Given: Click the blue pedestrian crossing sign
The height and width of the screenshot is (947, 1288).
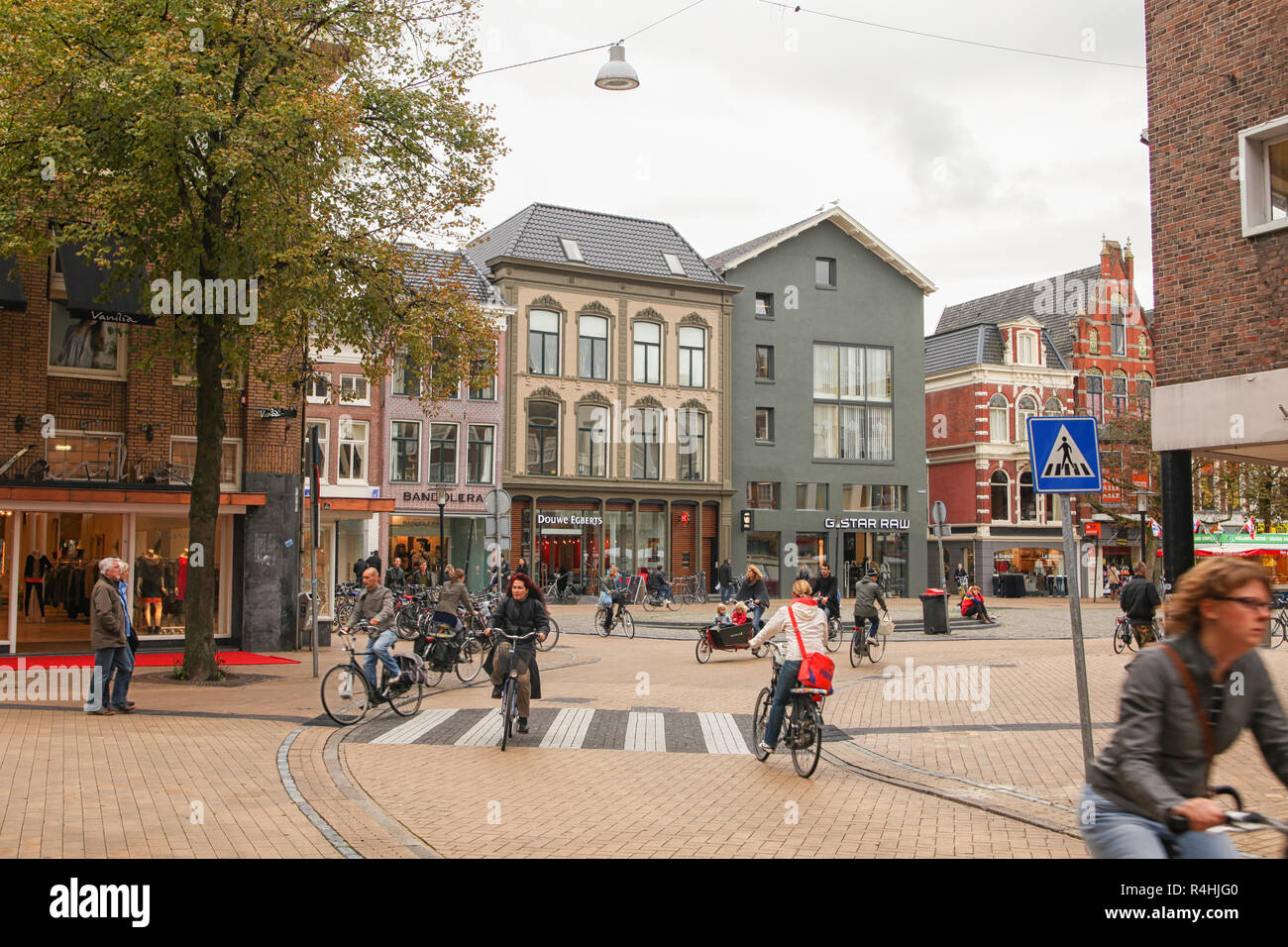Looking at the screenshot, I should coord(1063,455).
